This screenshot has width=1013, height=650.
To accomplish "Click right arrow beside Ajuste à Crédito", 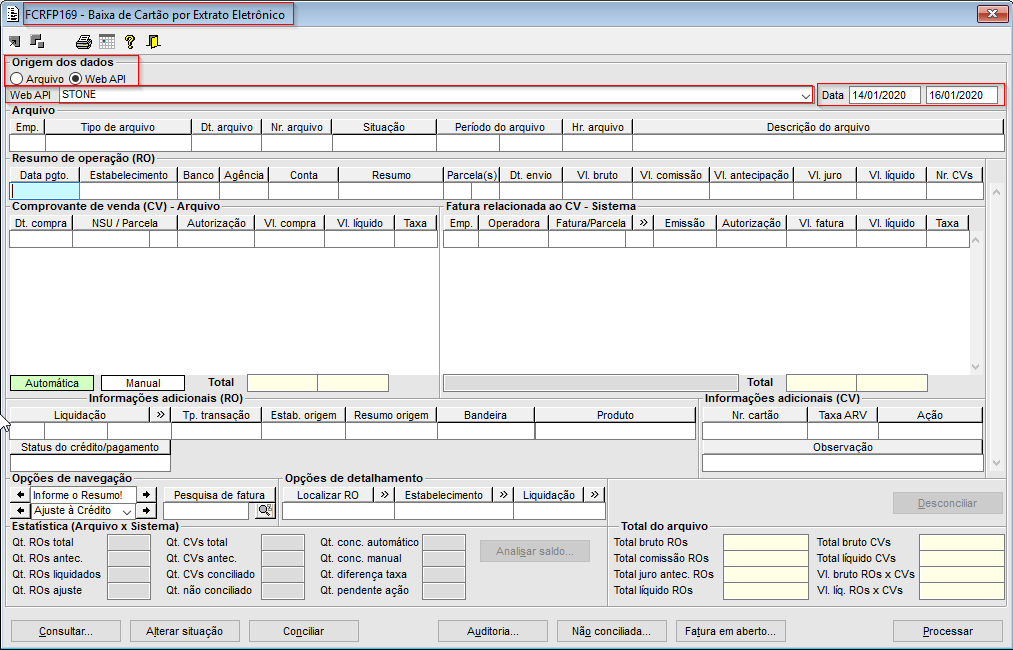I will 147,510.
